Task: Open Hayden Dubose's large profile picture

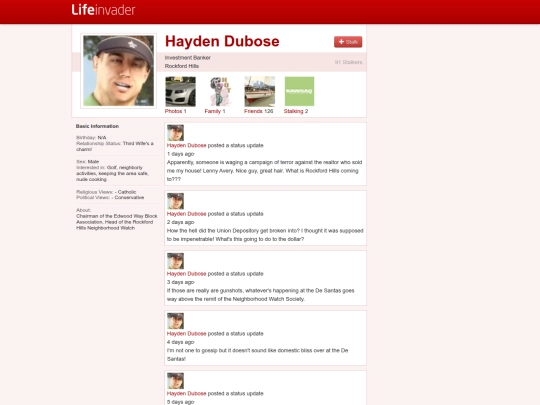Action: [x=118, y=71]
